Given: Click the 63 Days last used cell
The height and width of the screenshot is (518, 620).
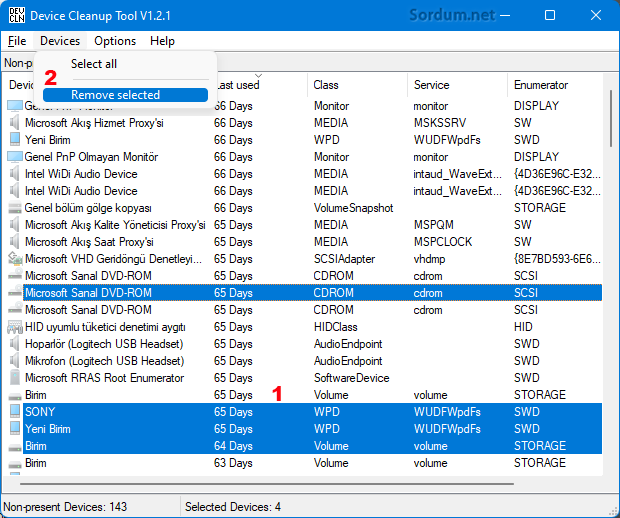Looking at the screenshot, I should (233, 463).
